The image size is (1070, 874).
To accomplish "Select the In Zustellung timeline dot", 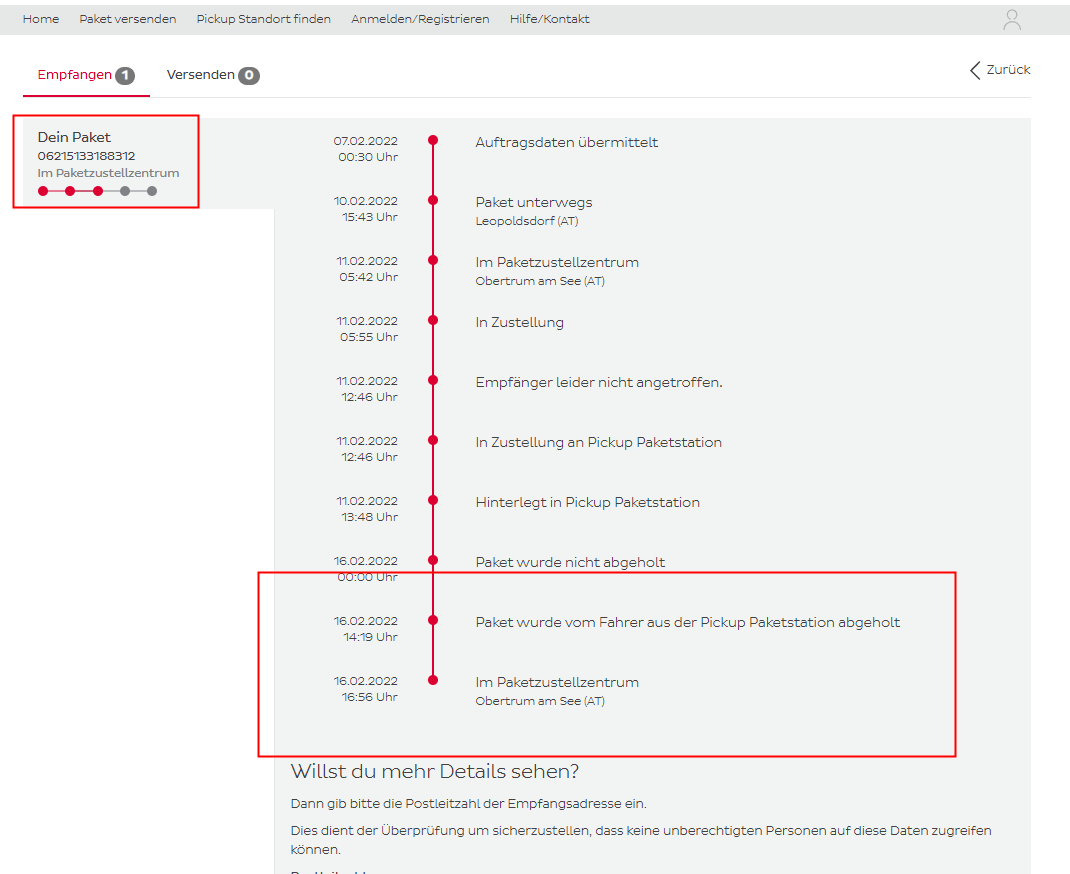I will click(433, 320).
